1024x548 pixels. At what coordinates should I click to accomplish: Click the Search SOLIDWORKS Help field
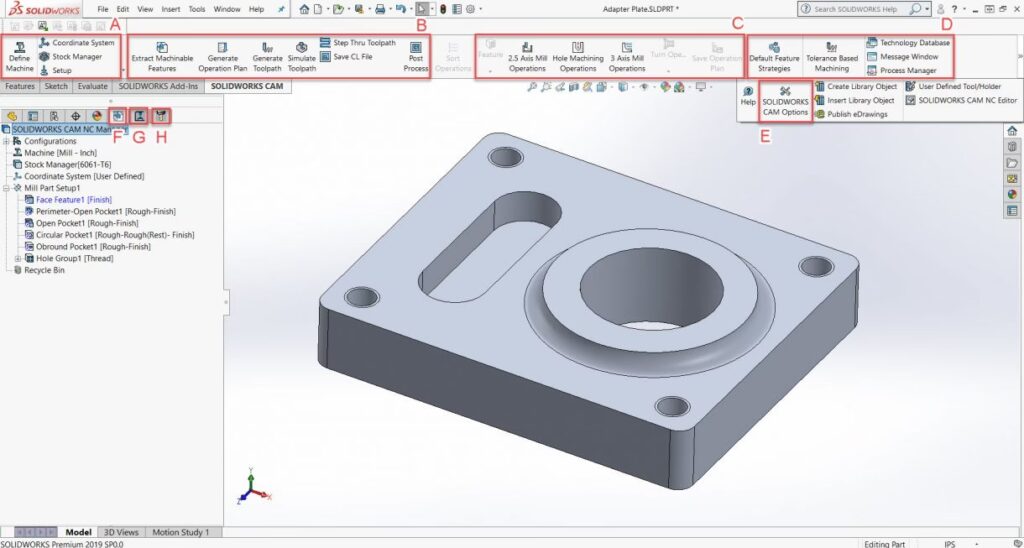coord(858,9)
